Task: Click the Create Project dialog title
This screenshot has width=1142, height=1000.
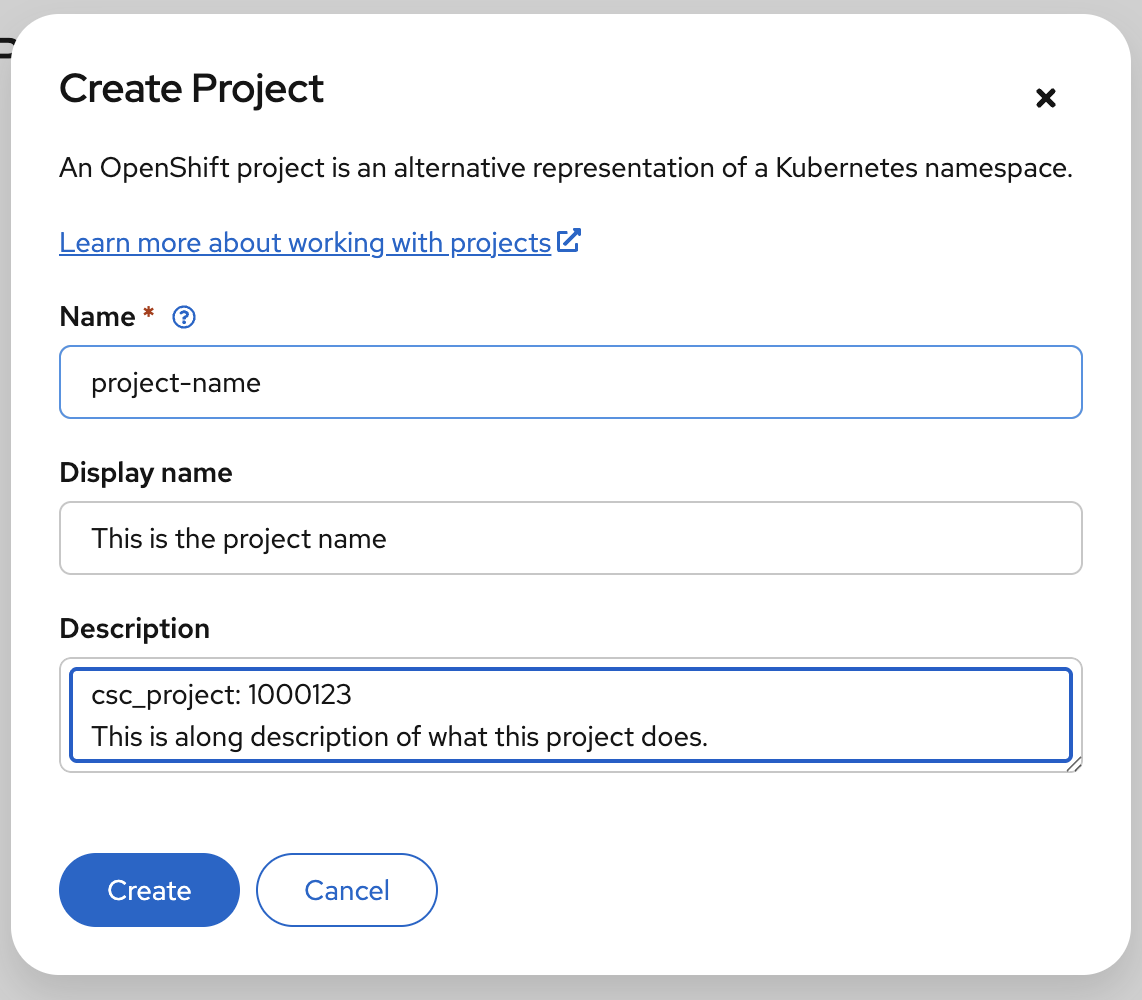Action: [x=191, y=90]
